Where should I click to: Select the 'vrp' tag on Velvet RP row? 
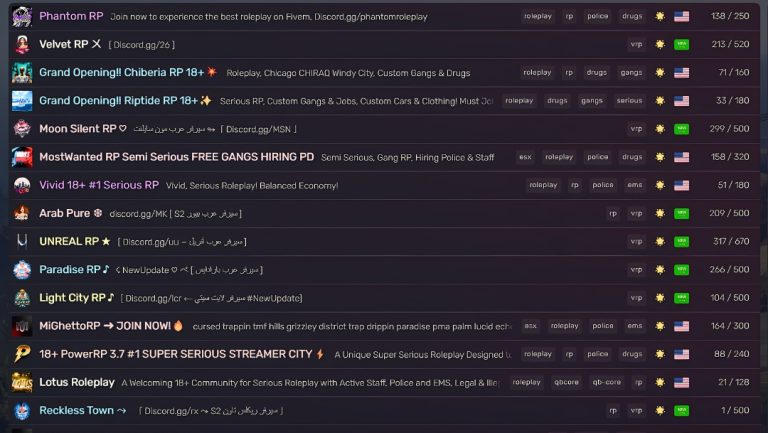(x=636, y=44)
